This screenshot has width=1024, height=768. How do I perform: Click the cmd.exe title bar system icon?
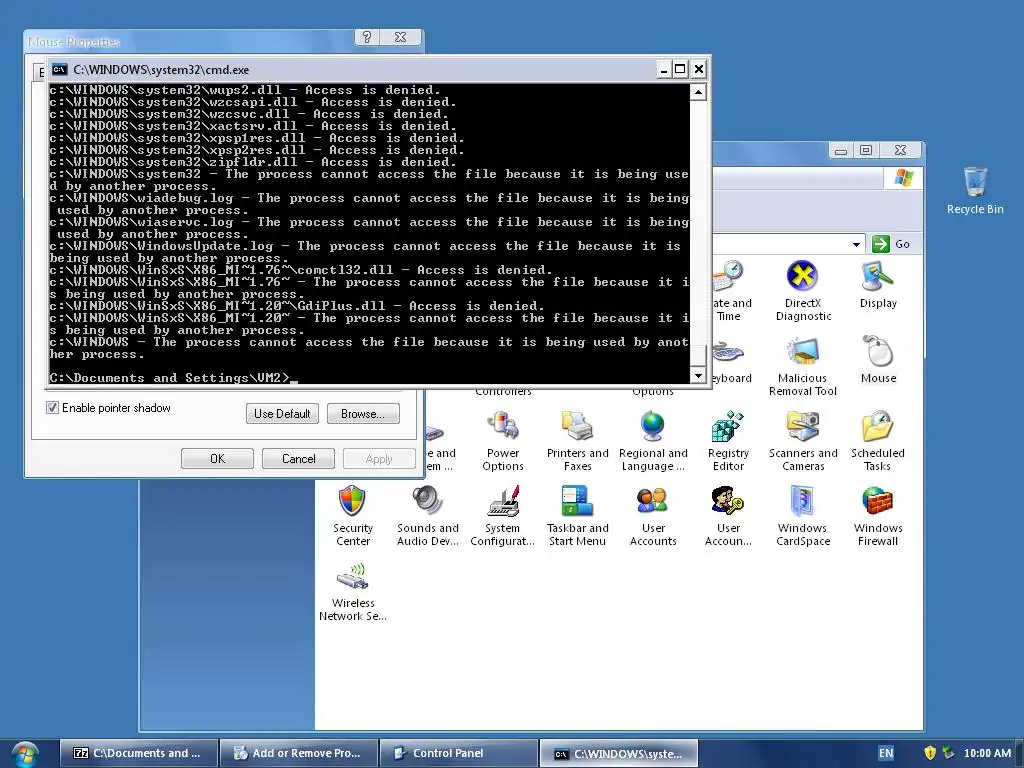coord(59,69)
